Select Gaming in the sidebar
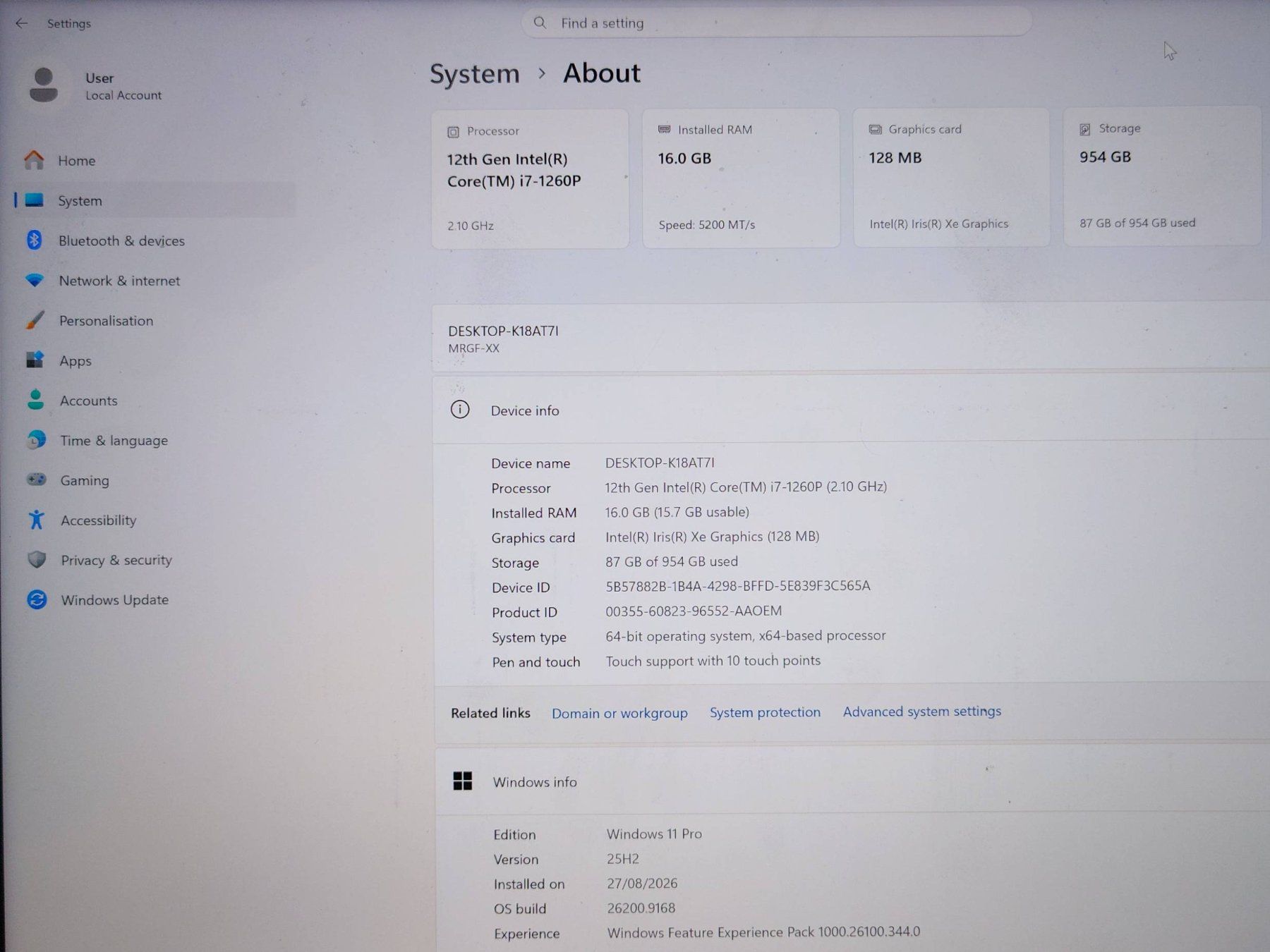1270x952 pixels. [155, 480]
